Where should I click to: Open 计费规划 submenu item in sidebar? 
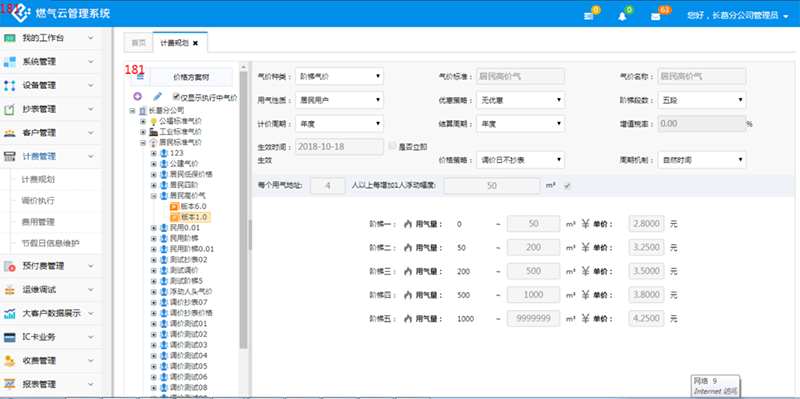click(38, 180)
